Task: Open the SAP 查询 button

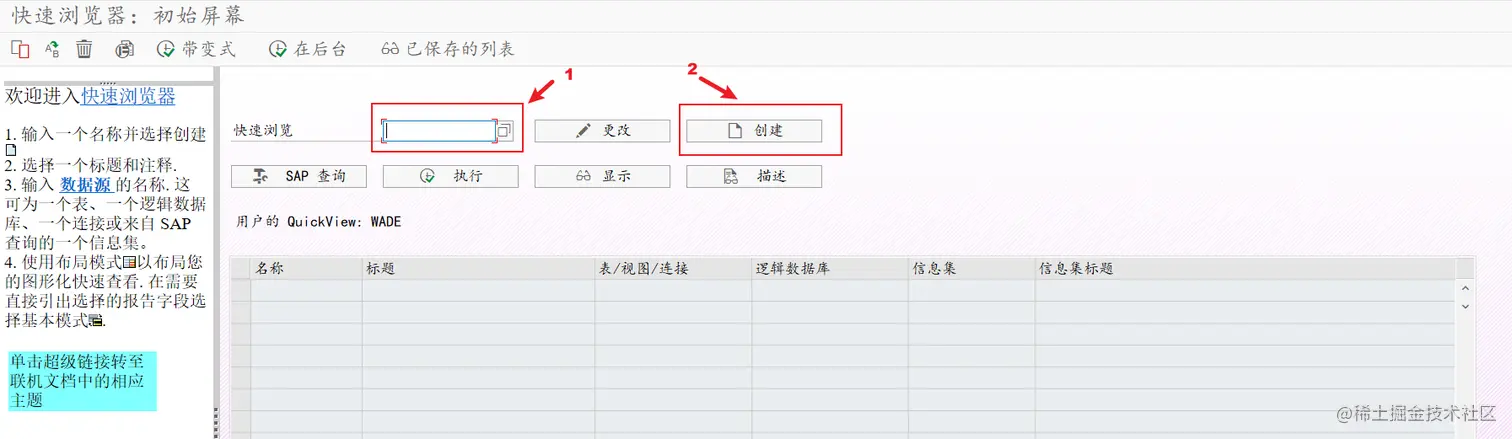Action: 299,176
